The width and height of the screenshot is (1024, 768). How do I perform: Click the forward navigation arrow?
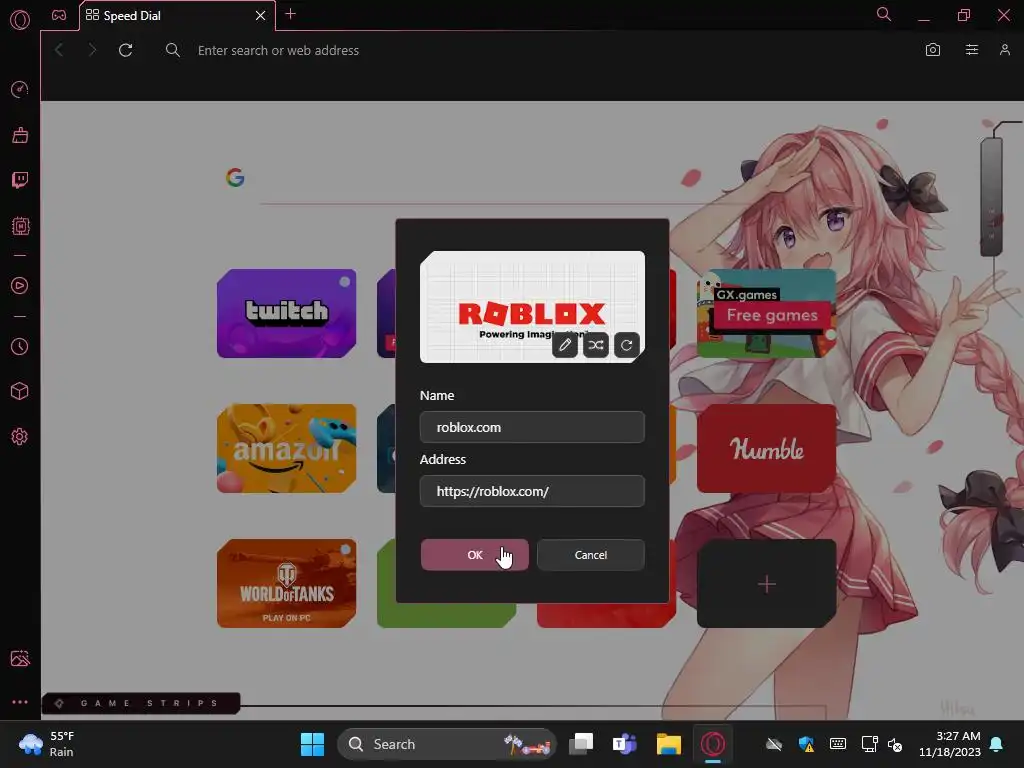pos(92,50)
